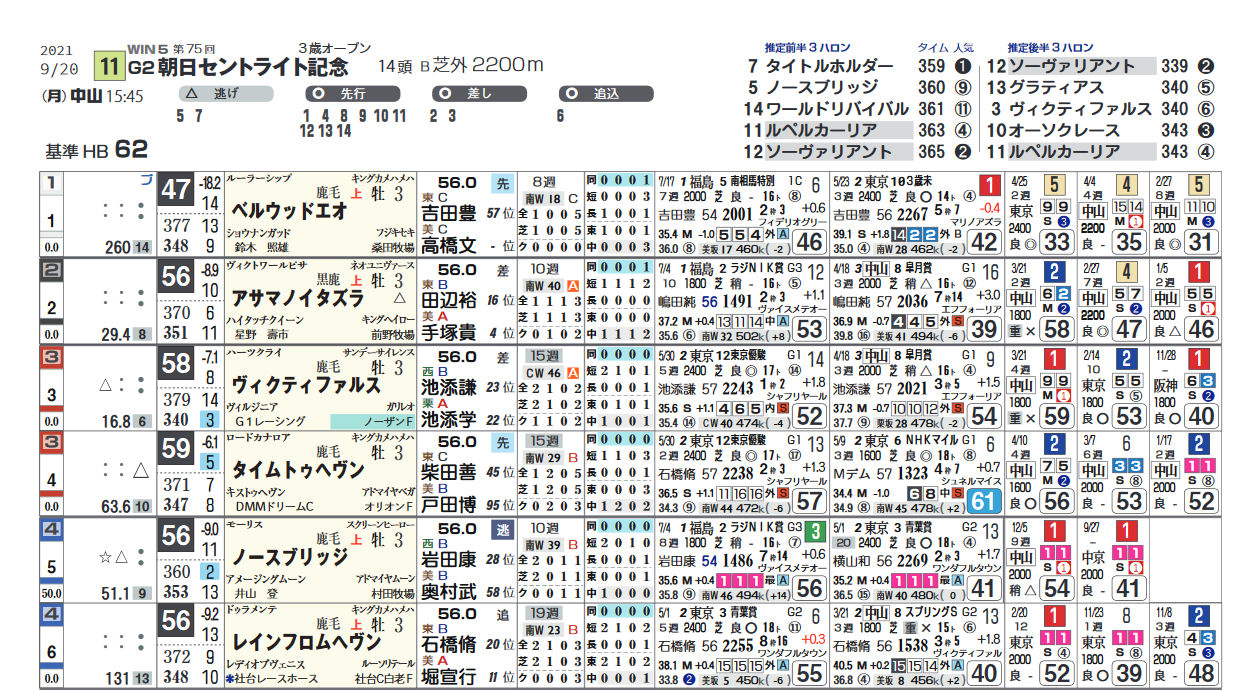Click jockey name 岩田康 in jockey column
The width and height of the screenshot is (1258, 690).
(x=448, y=558)
